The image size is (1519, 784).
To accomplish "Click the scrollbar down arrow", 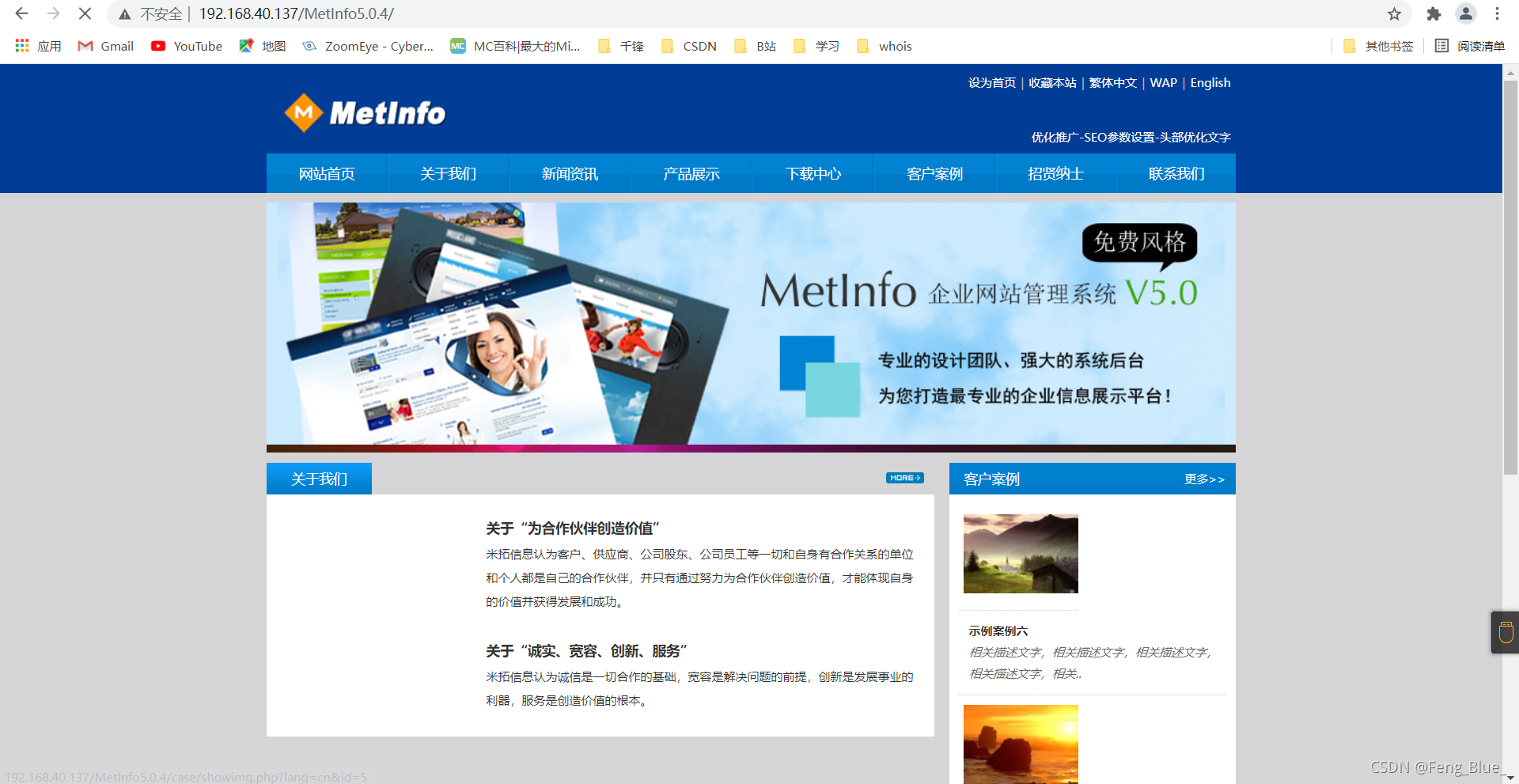I will [x=1510, y=777].
